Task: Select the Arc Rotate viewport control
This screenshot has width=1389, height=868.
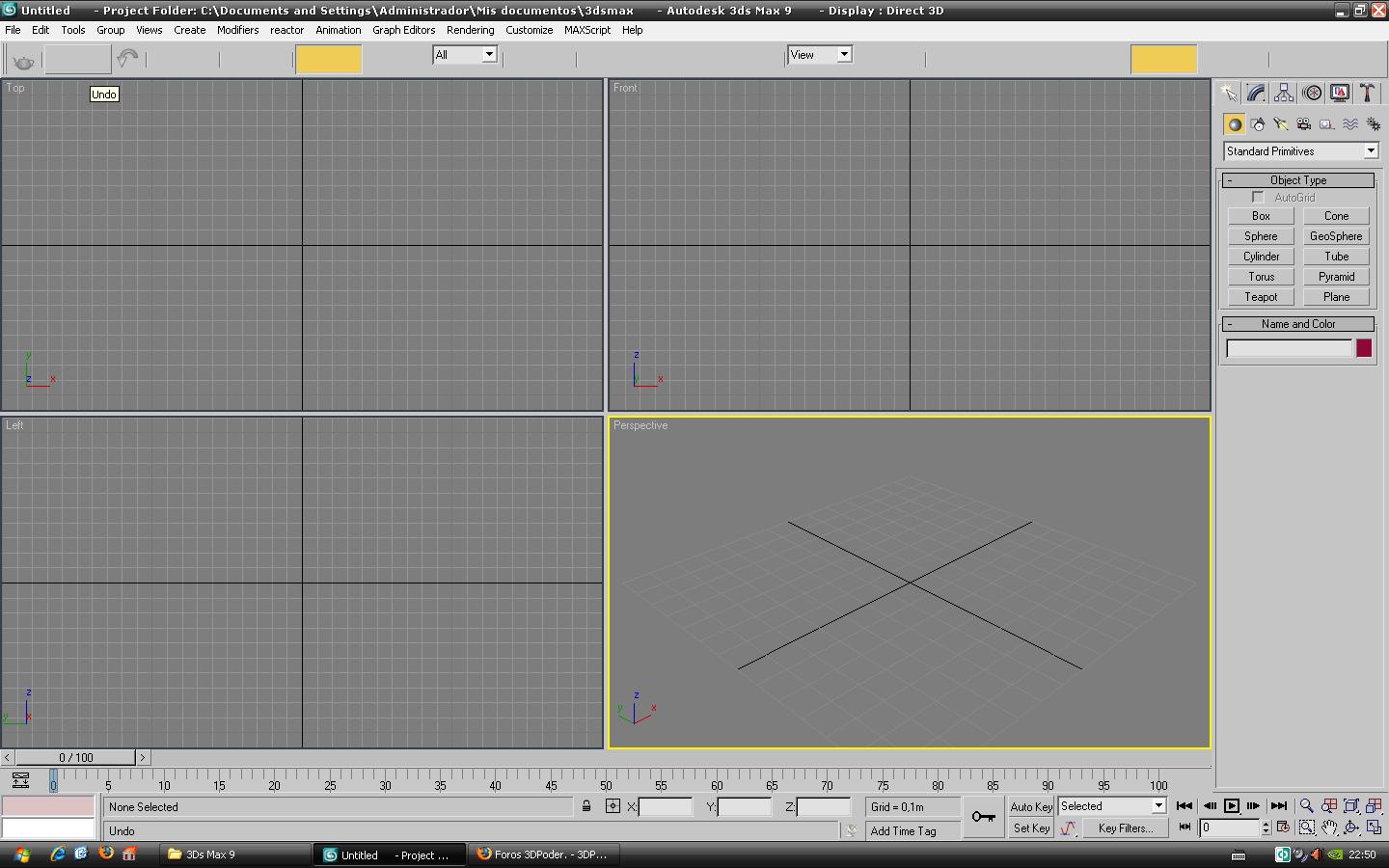Action: pyautogui.click(x=1351, y=827)
